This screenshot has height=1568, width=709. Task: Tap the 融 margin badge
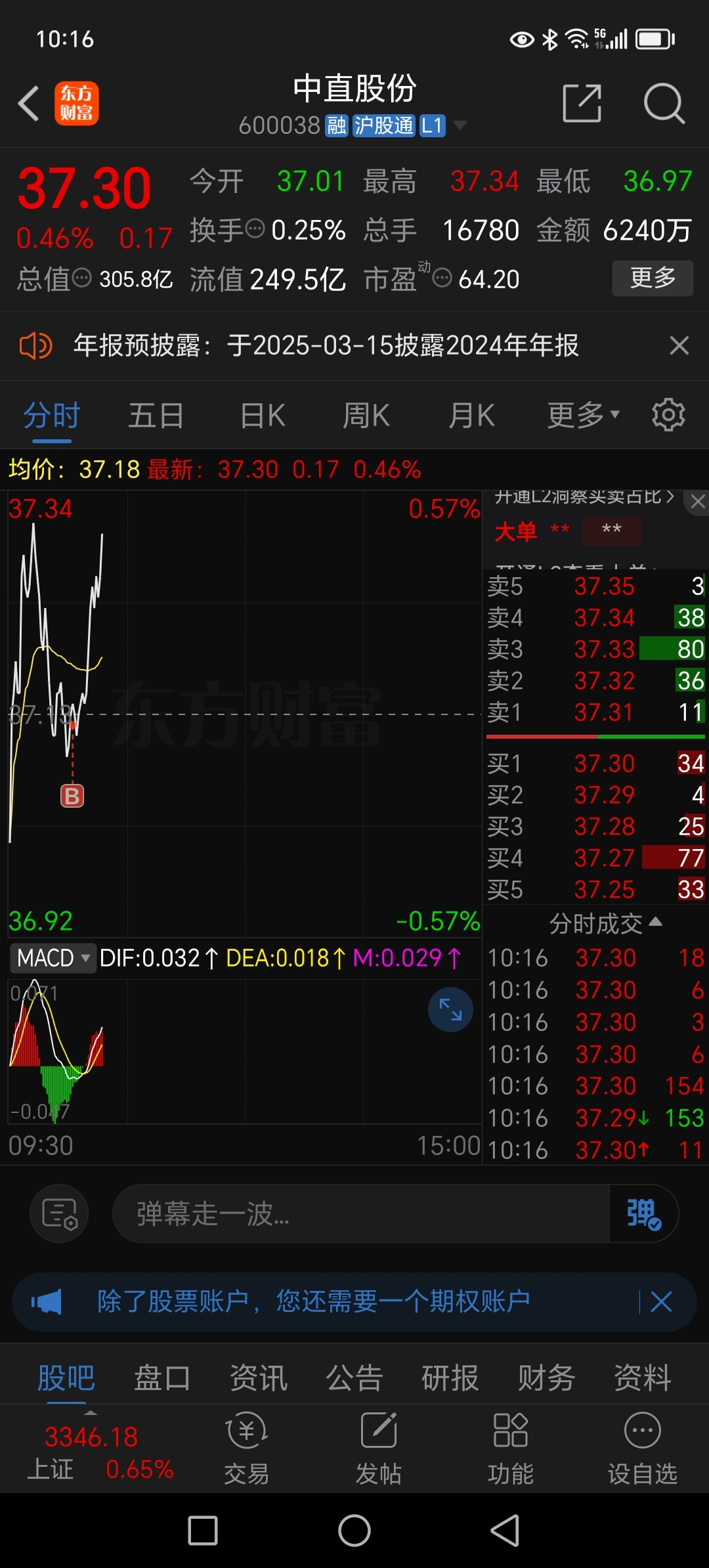click(337, 125)
